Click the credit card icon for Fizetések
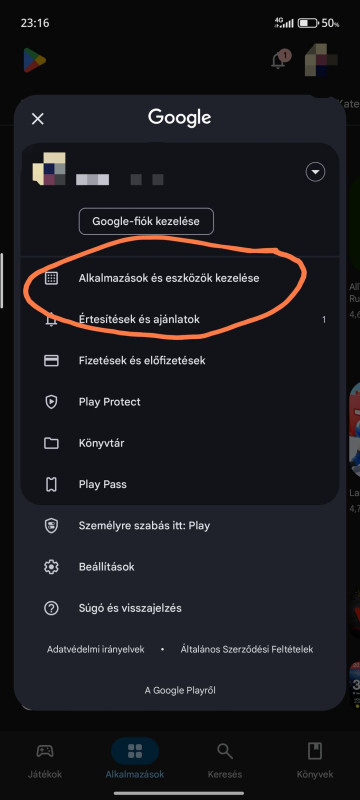 coord(51,361)
